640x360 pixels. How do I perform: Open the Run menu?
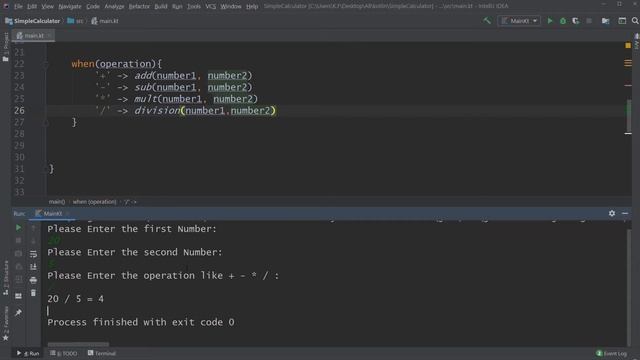(177, 7)
